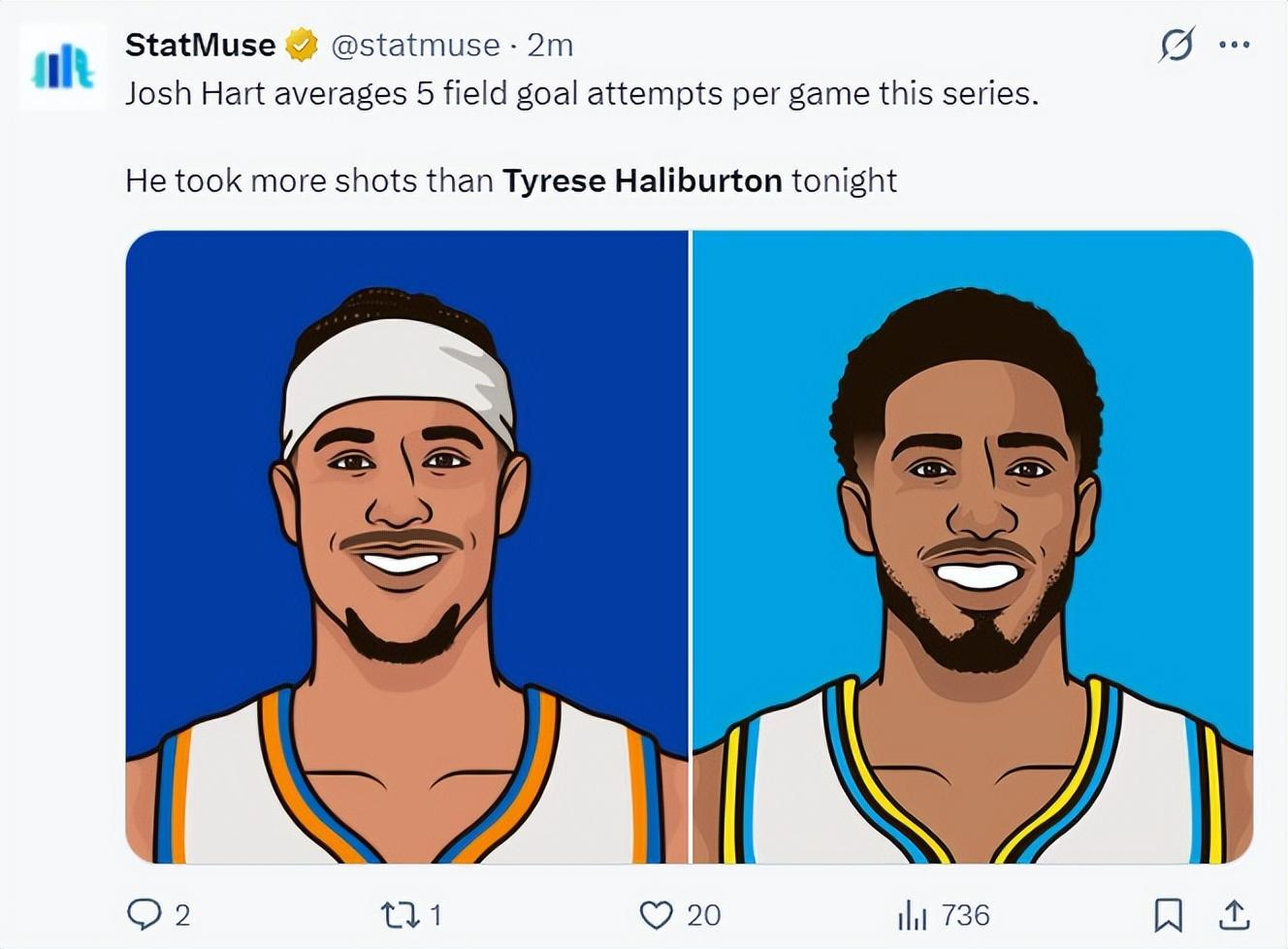Open the tweet analytics bar chart icon
This screenshot has width=1288, height=949.
pyautogui.click(x=912, y=914)
